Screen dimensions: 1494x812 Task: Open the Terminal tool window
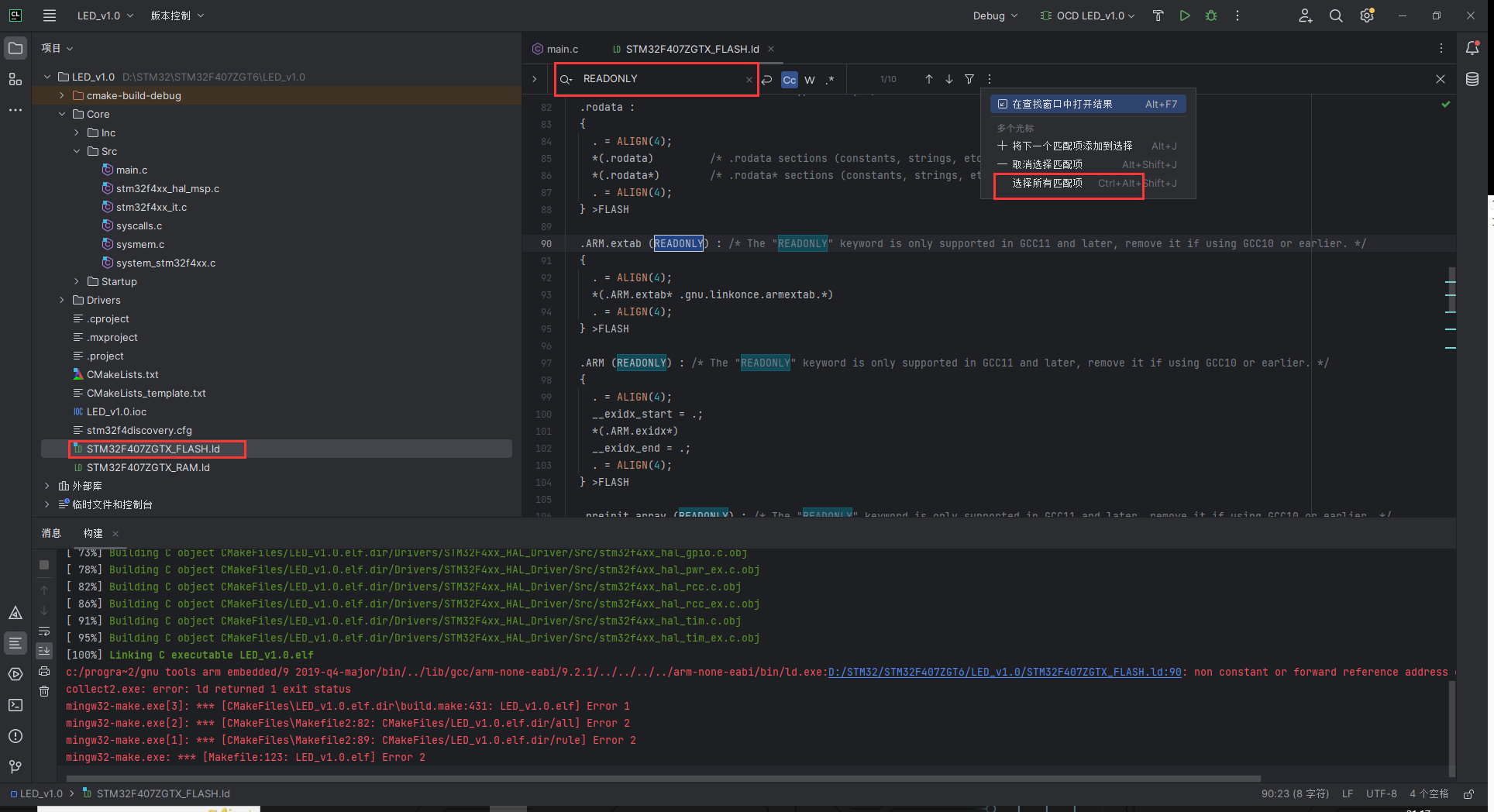coord(15,705)
